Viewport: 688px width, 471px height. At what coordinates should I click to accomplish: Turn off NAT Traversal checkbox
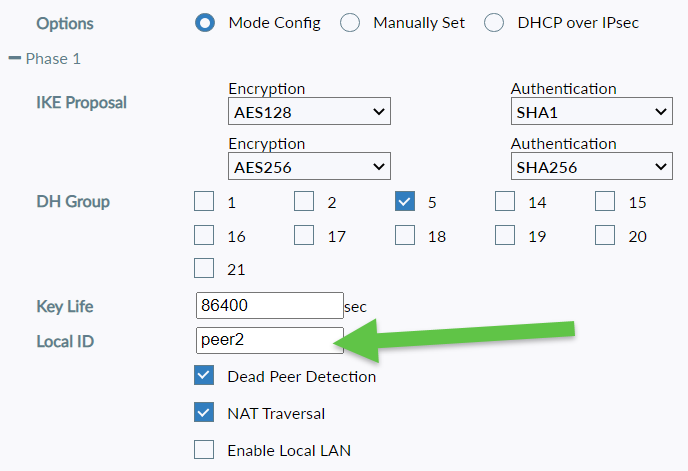[204, 412]
